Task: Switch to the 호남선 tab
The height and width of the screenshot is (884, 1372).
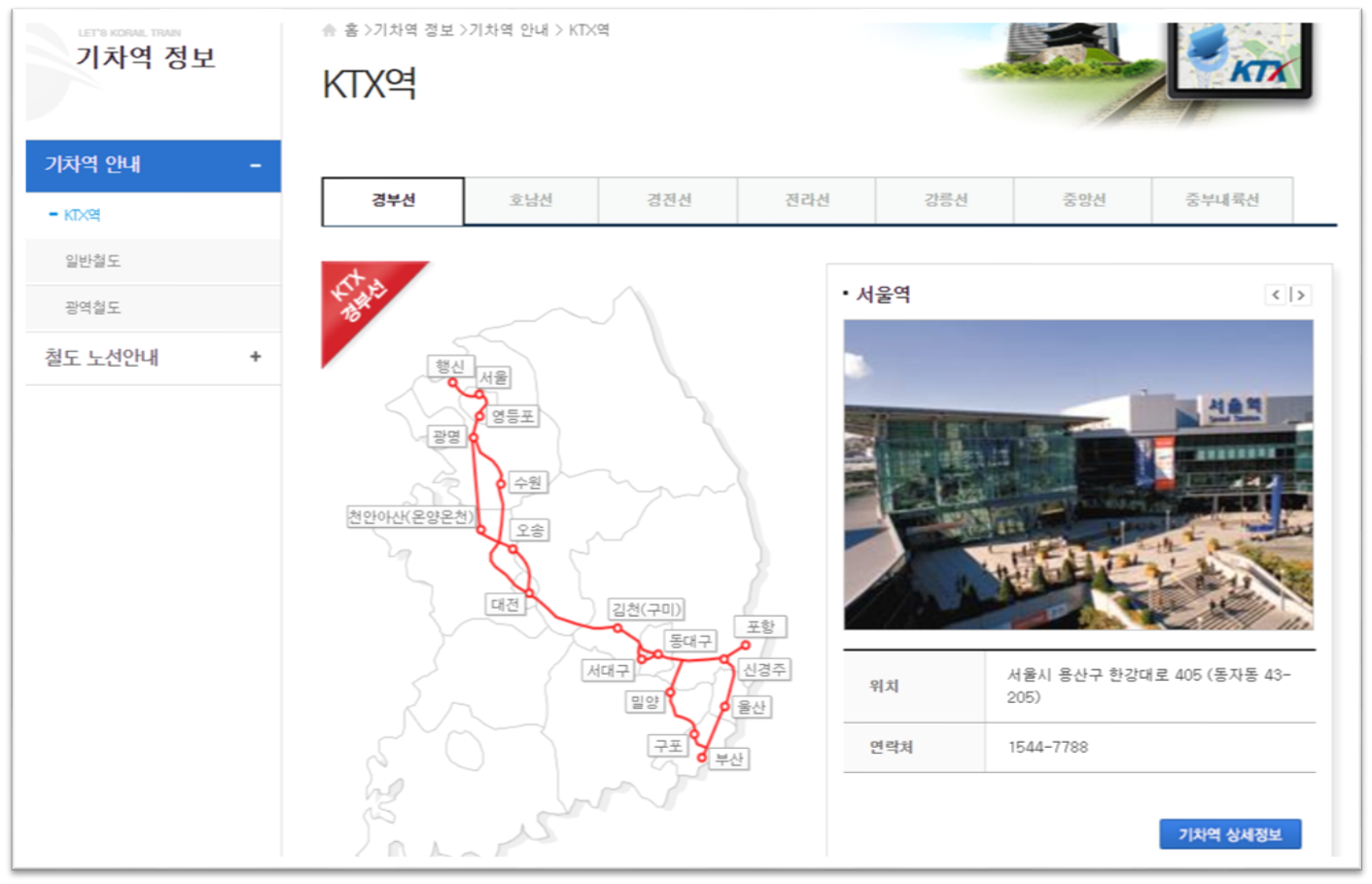Action: click(x=528, y=199)
